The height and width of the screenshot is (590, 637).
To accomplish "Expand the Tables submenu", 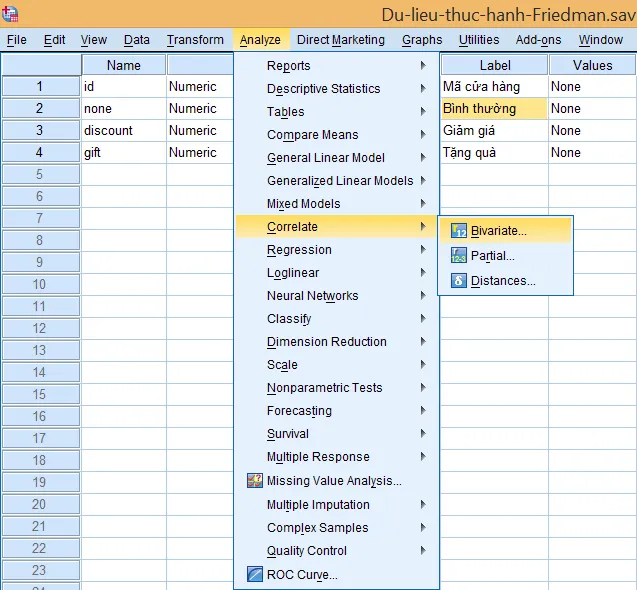I will [337, 111].
